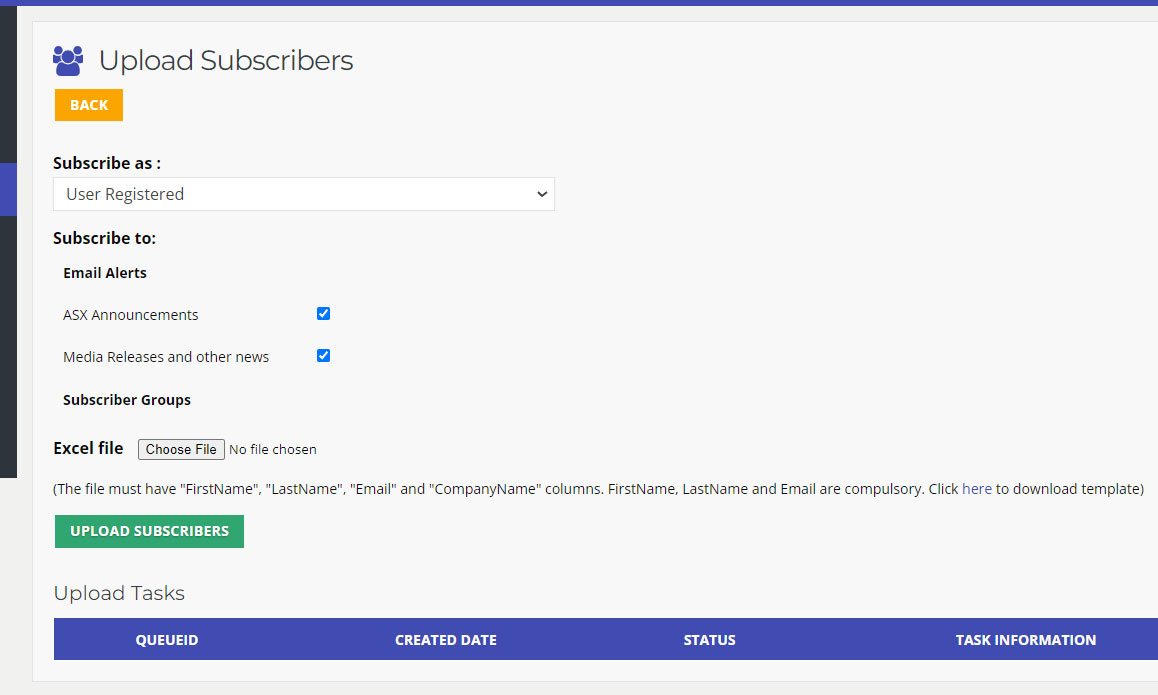The height and width of the screenshot is (695, 1158).
Task: Click the No file chosen text
Action: [273, 449]
